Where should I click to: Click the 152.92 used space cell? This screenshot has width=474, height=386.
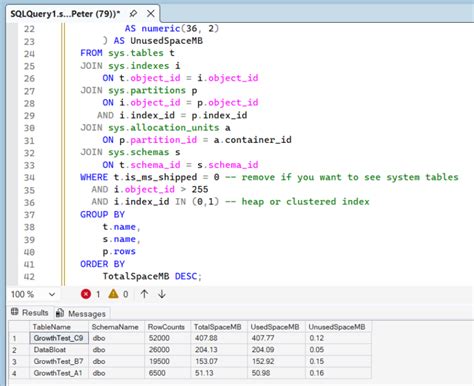(276, 361)
